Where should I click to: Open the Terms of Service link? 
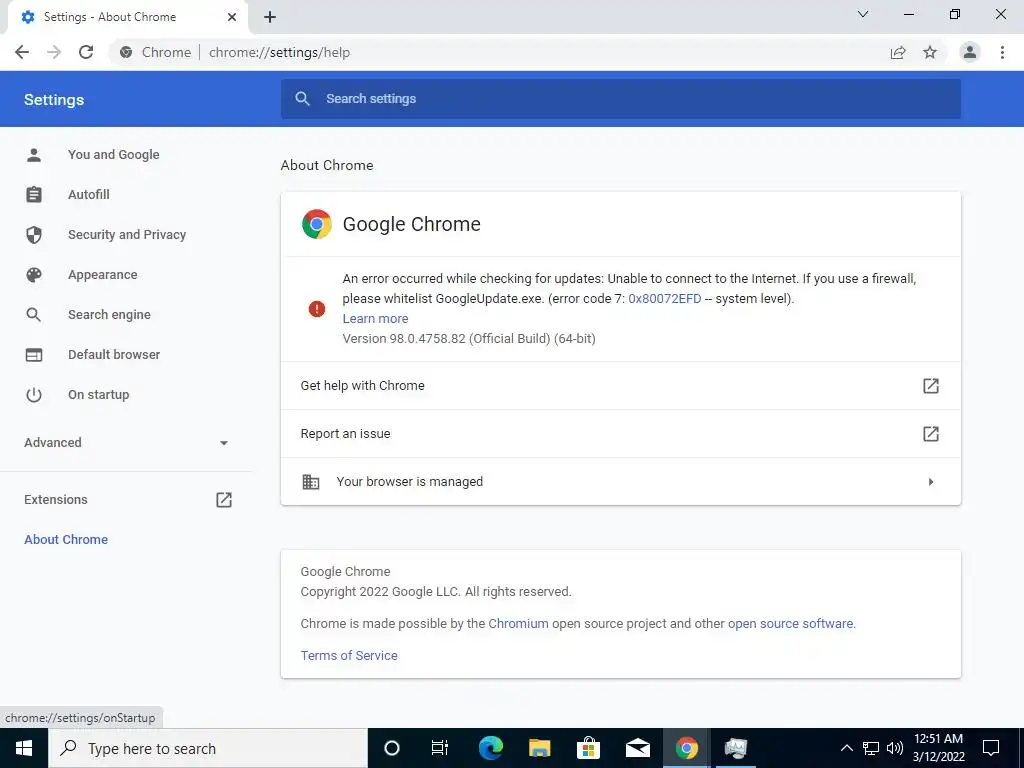coord(349,656)
